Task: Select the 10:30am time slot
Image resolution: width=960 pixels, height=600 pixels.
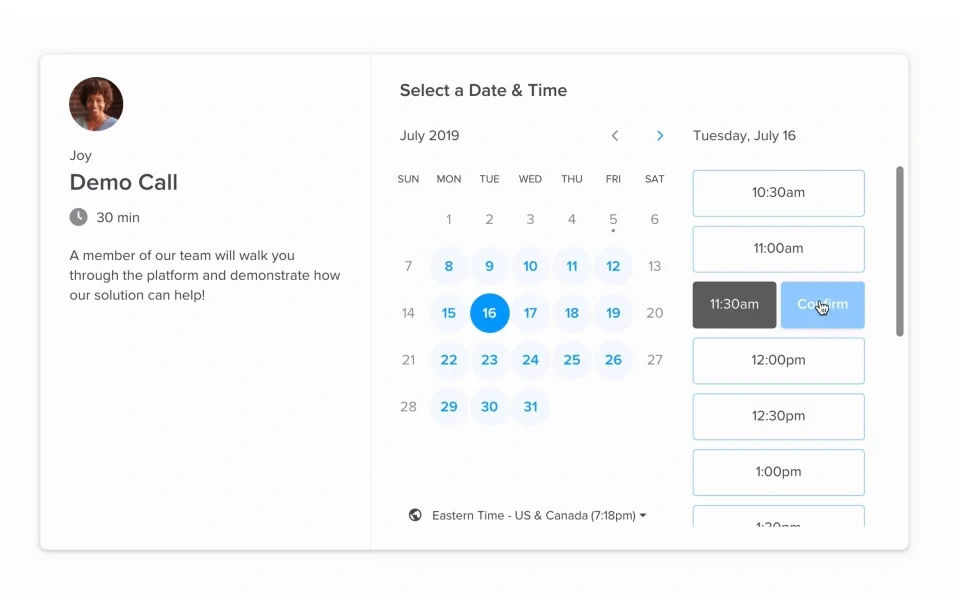Action: pyautogui.click(x=778, y=193)
